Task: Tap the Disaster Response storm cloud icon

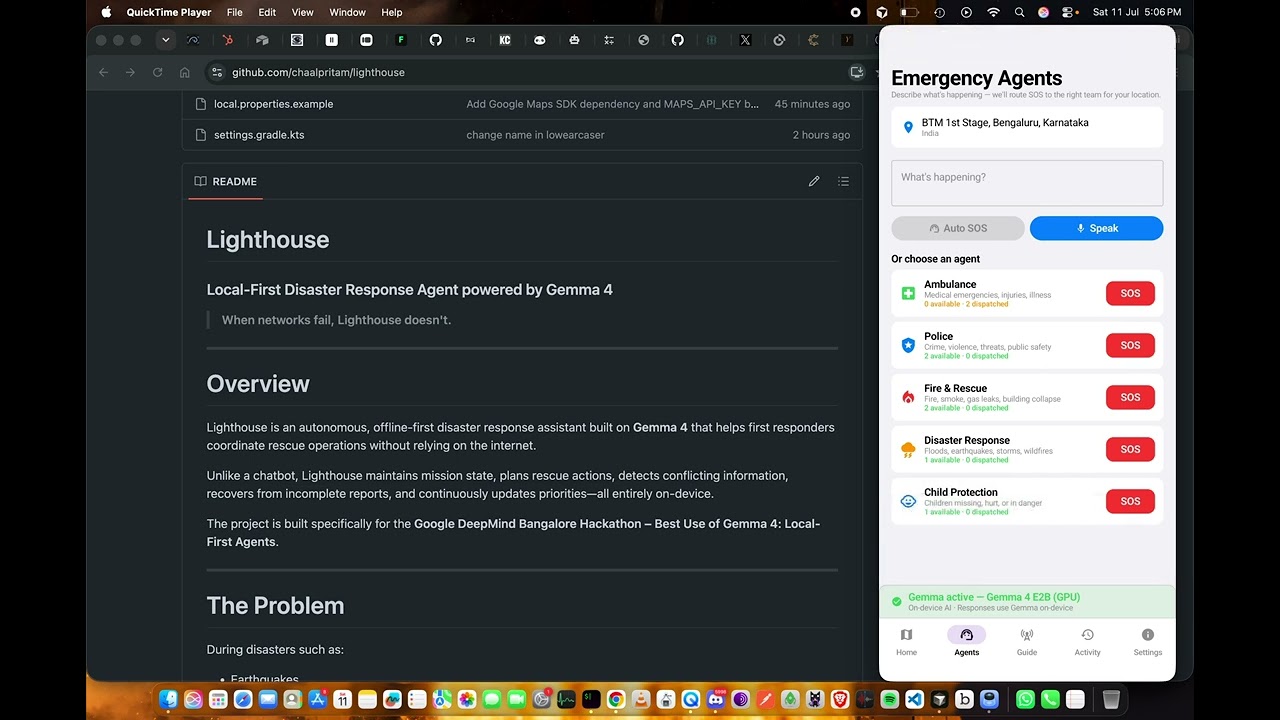Action: coord(908,449)
